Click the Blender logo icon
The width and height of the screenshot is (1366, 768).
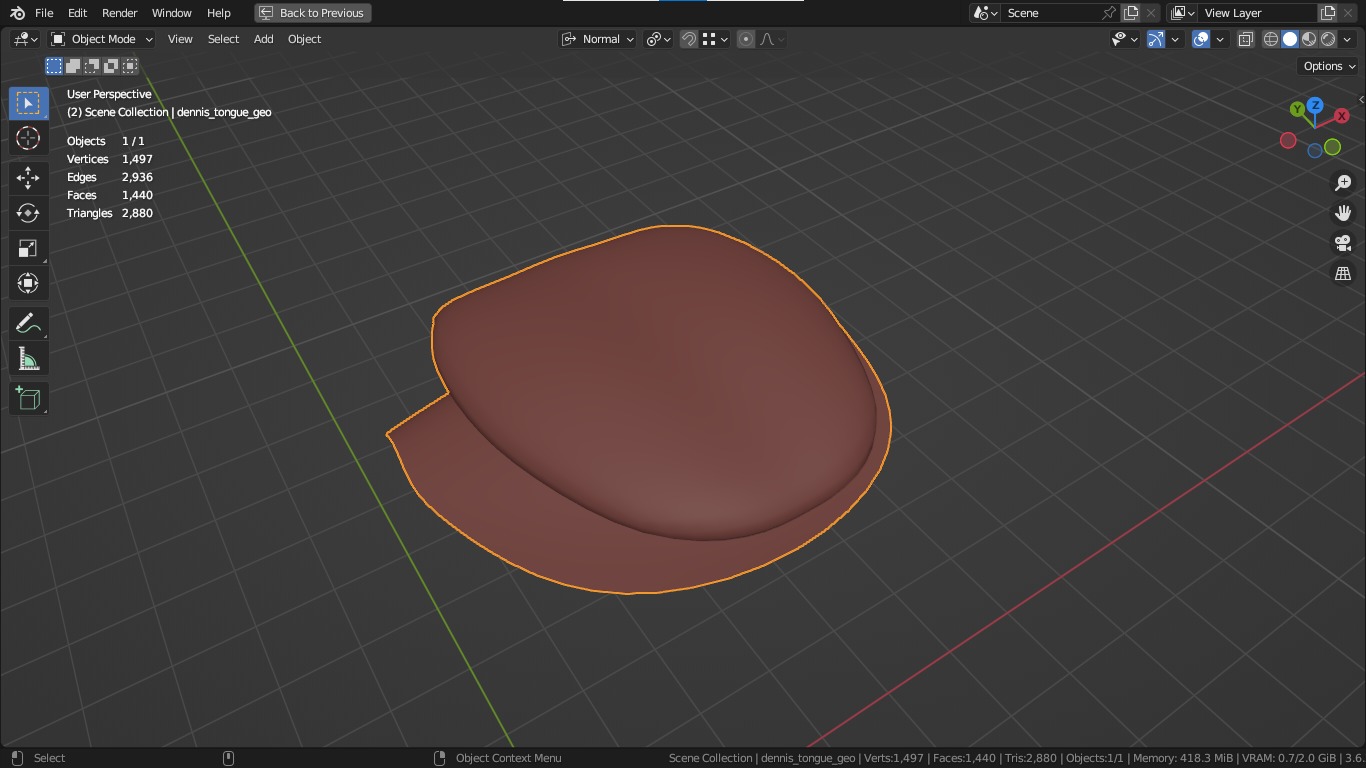(17, 13)
